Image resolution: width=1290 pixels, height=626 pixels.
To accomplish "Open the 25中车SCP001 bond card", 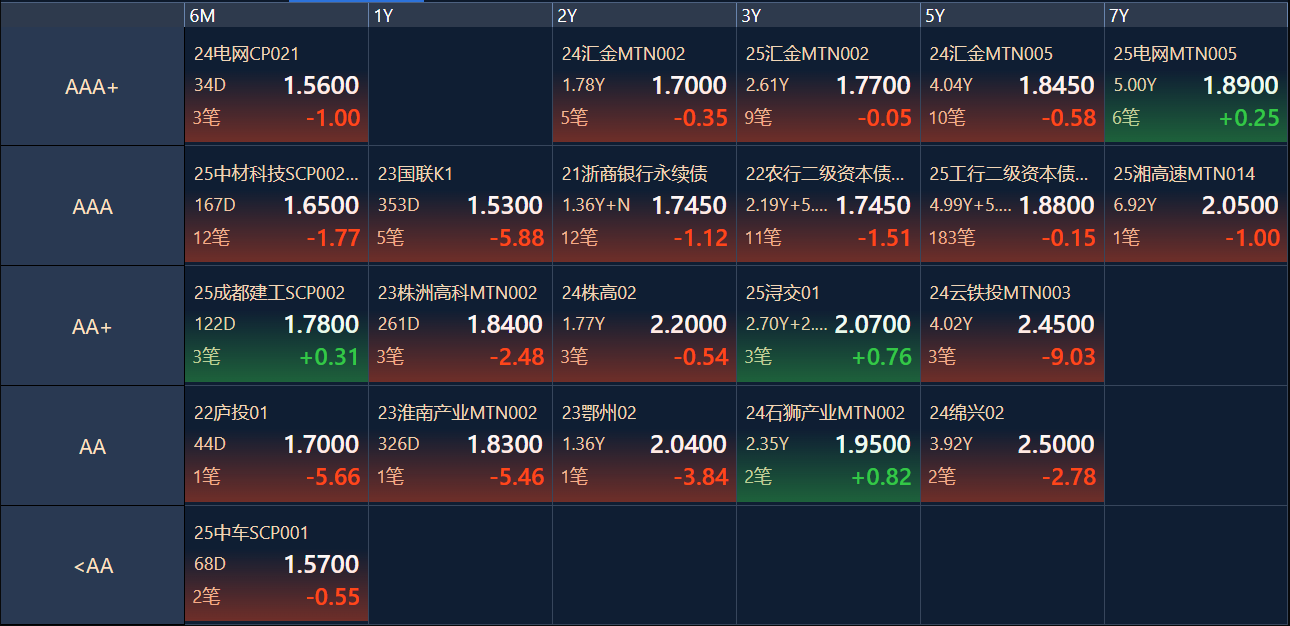I will 277,565.
